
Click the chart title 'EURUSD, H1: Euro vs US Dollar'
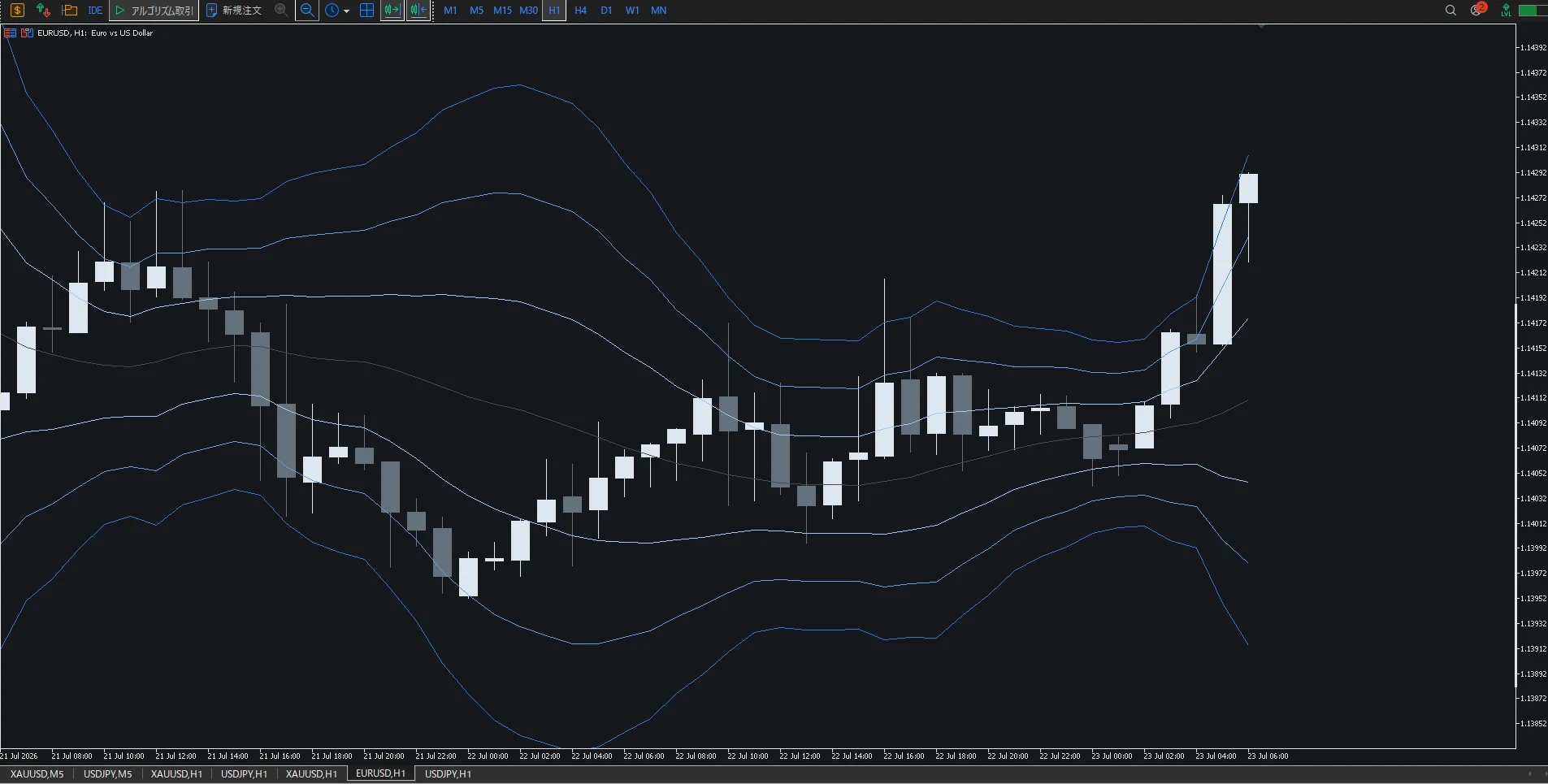95,33
